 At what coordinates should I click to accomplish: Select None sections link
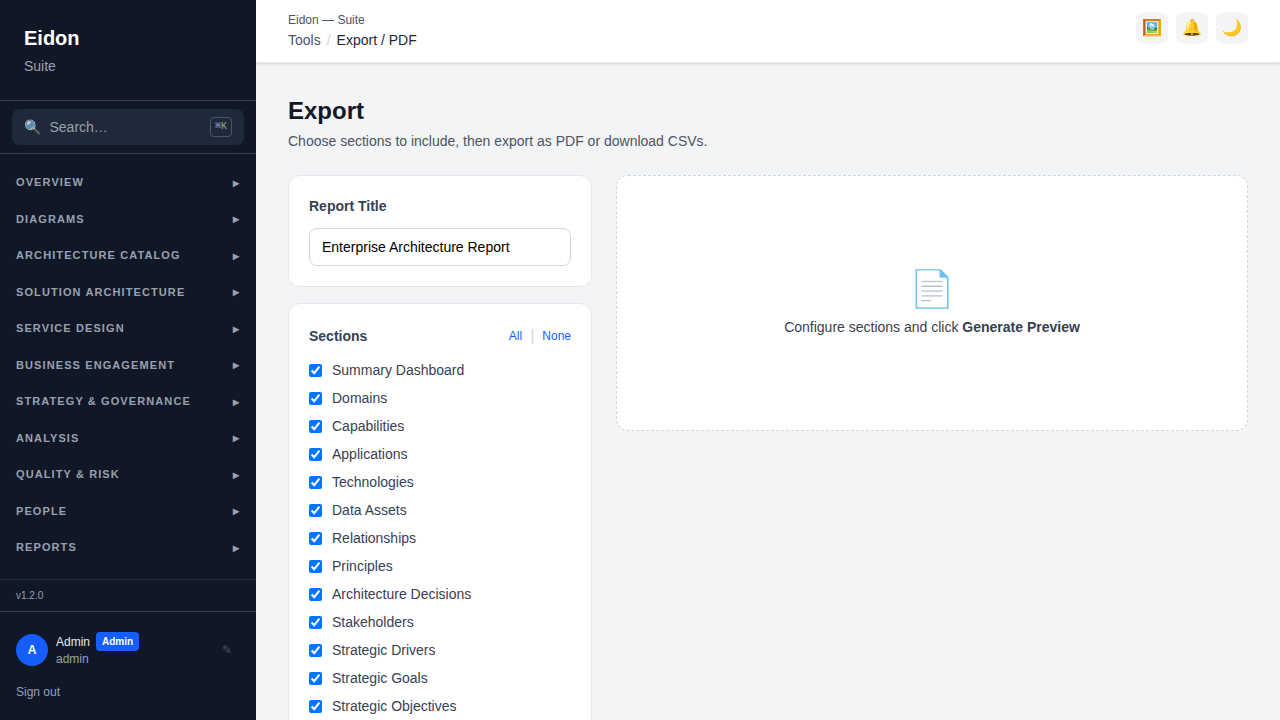556,336
